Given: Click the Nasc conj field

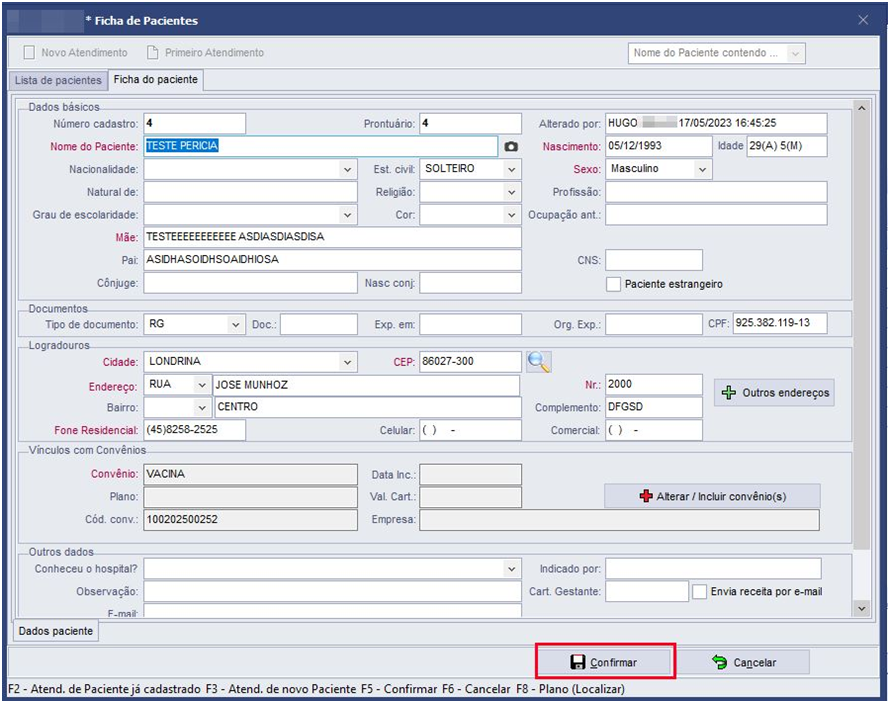Looking at the screenshot, I should point(471,283).
